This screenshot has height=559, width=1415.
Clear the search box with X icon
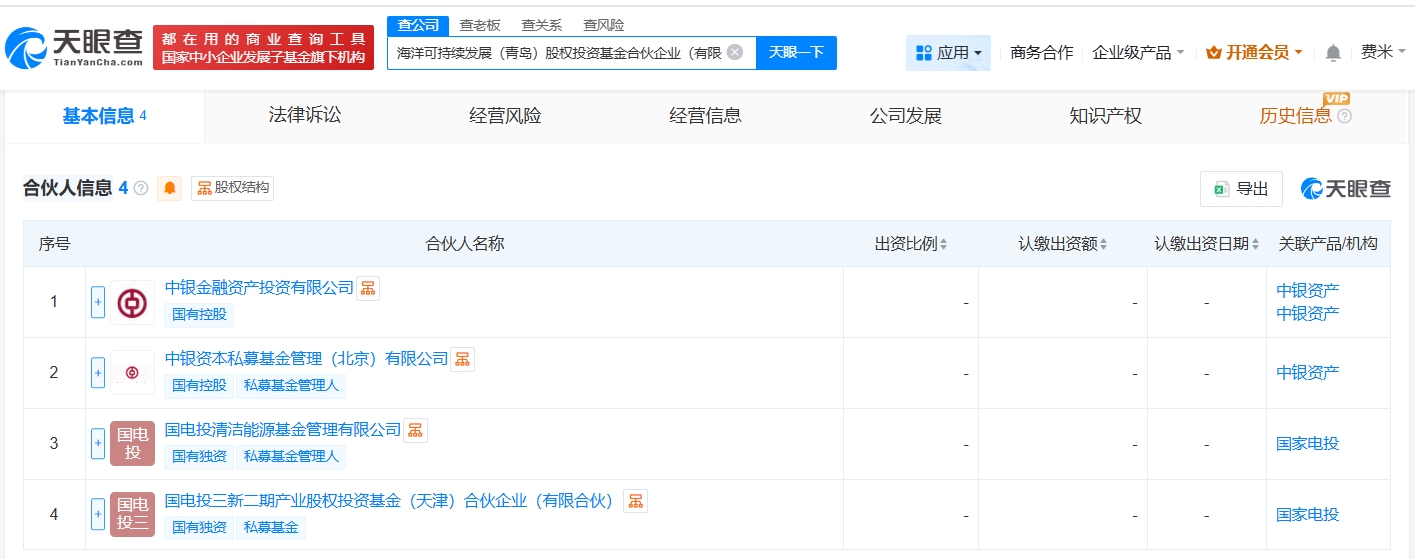click(735, 52)
